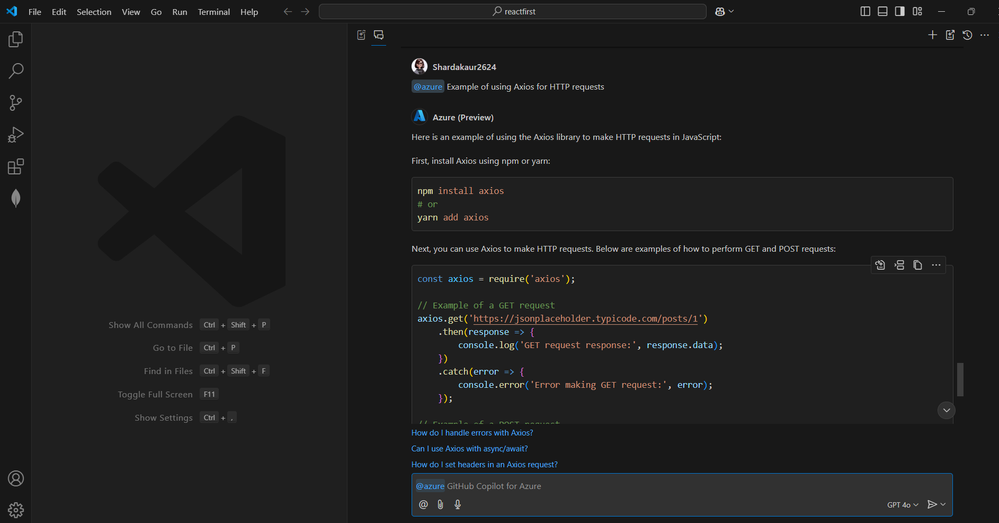Screen dimensions: 999x523
Task: Toggle the bottom panel layout
Action: pos(882,11)
